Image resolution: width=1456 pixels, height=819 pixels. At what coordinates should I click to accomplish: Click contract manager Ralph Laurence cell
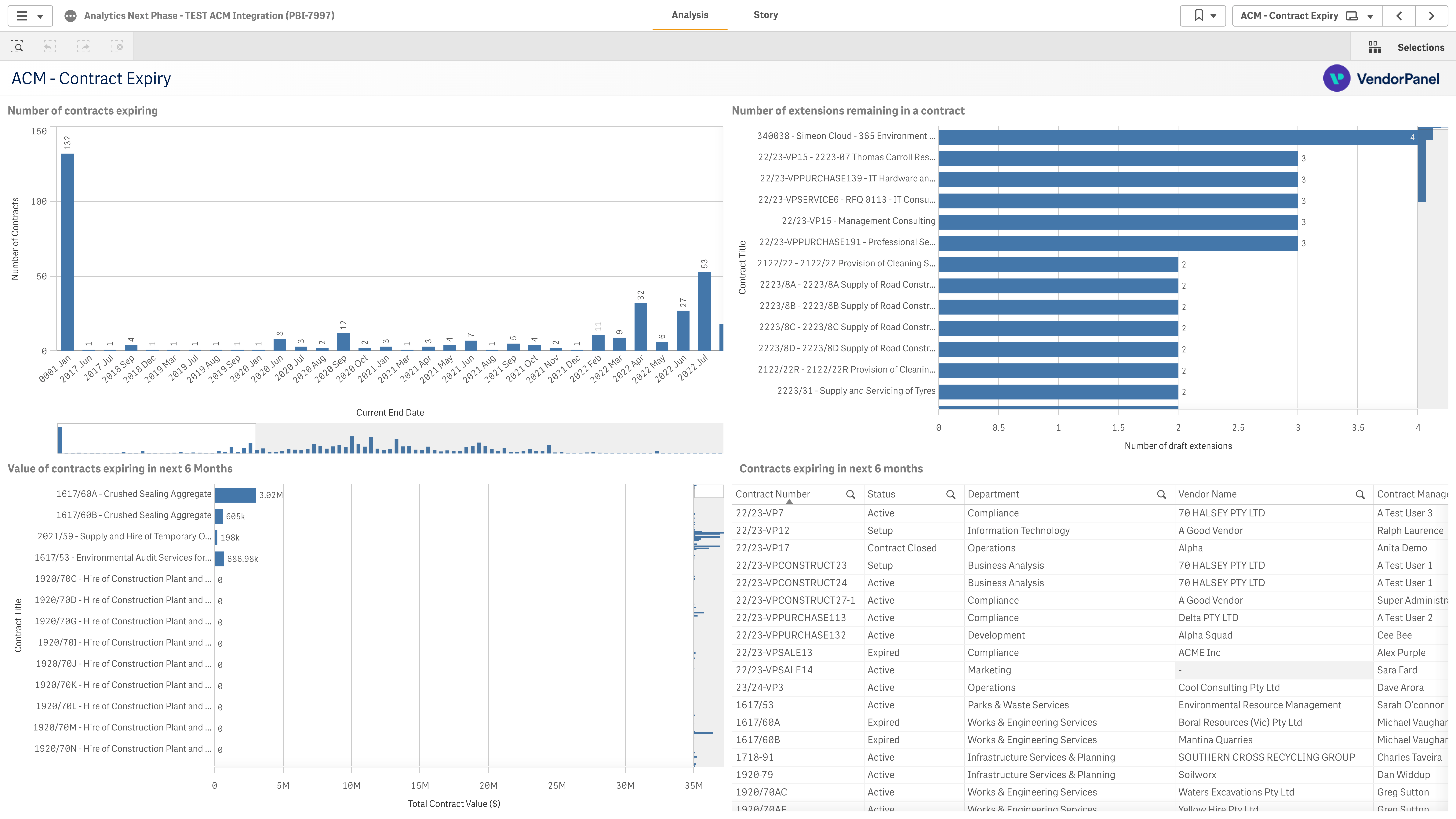coord(1411,531)
